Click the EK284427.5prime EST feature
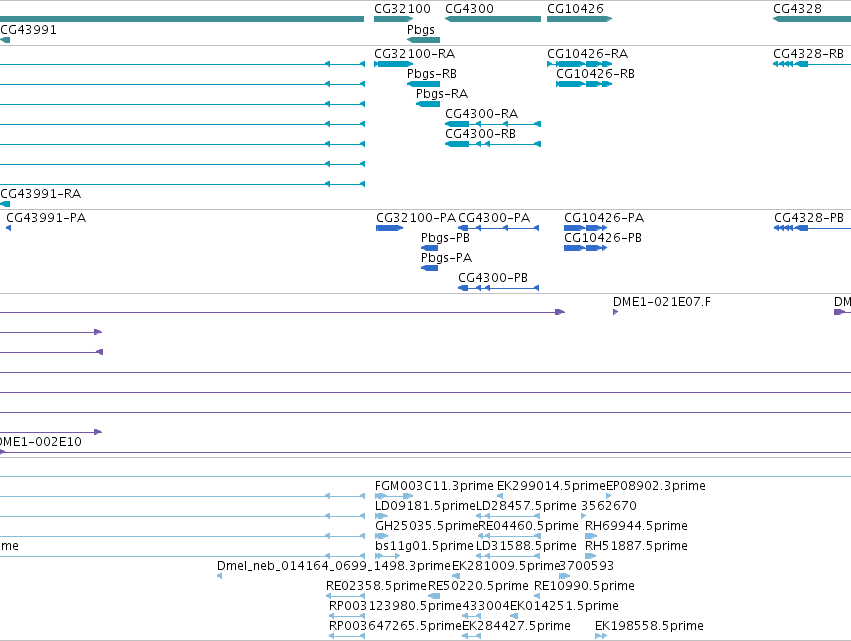Image resolution: width=851 pixels, height=641 pixels. (x=471, y=636)
